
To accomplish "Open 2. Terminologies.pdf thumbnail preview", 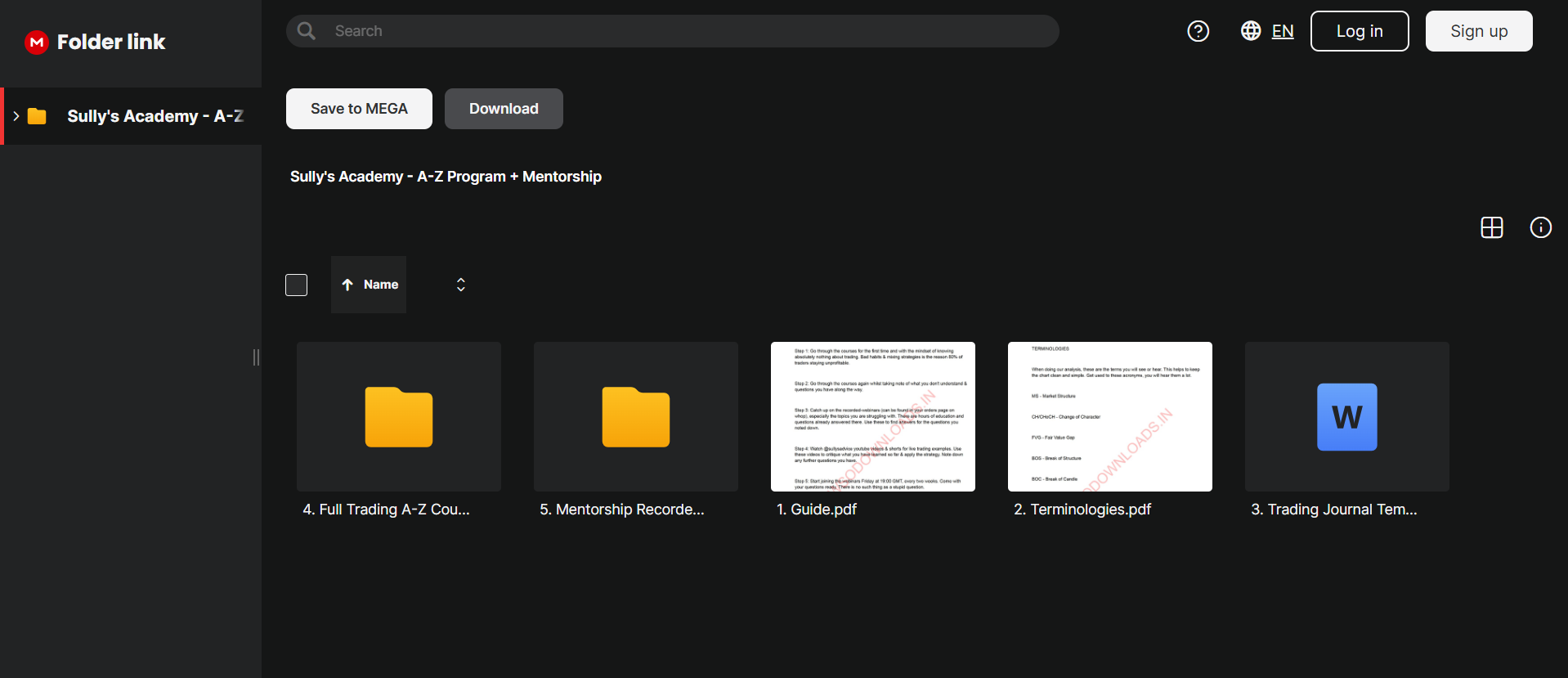I will pyautogui.click(x=1110, y=417).
